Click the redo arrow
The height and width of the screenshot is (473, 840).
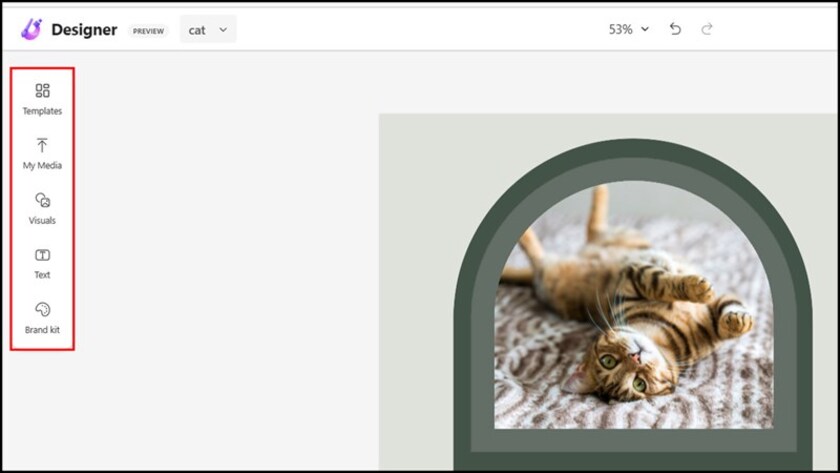pos(707,29)
